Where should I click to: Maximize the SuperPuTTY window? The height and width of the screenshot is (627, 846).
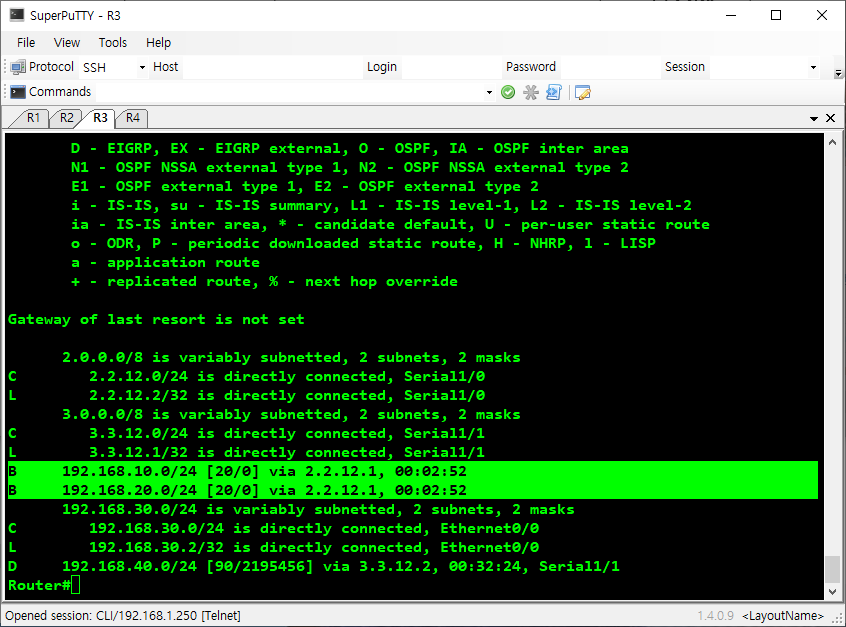[x=776, y=15]
